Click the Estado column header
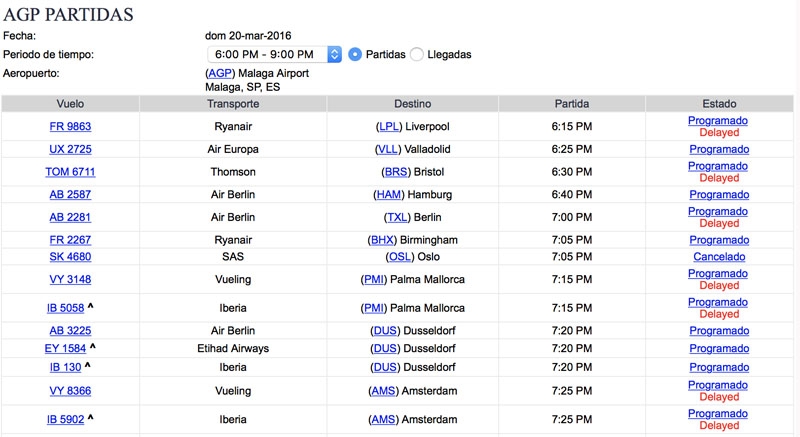The width and height of the screenshot is (800, 437). tap(719, 104)
